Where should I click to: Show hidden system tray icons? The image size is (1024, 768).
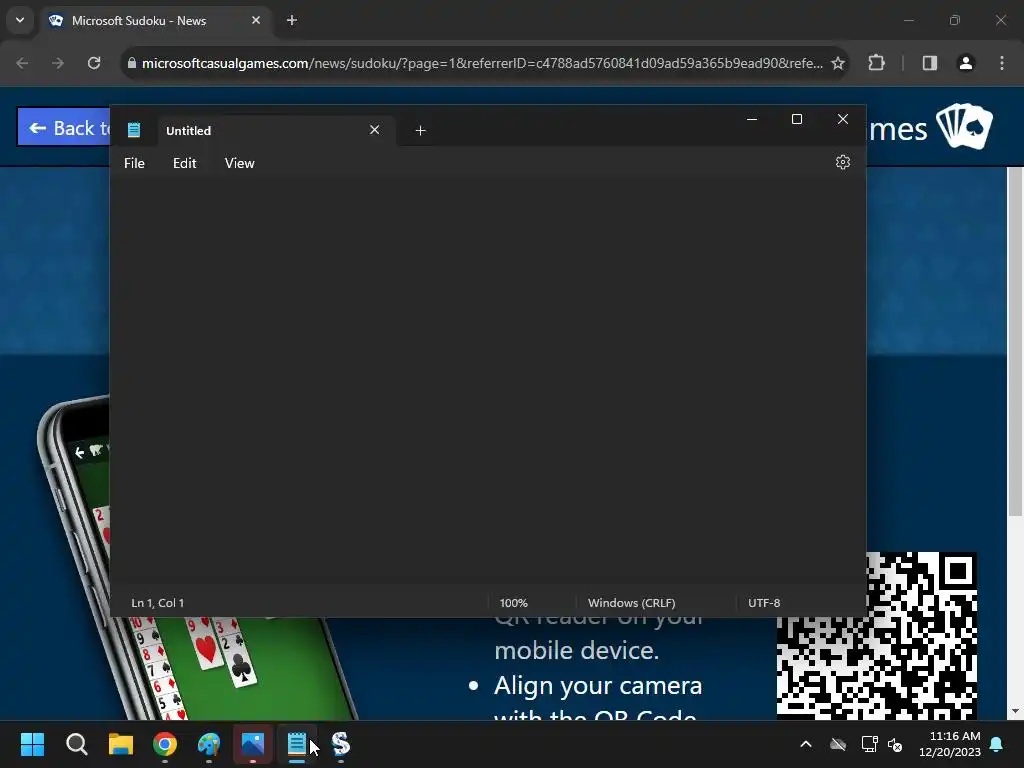point(806,744)
